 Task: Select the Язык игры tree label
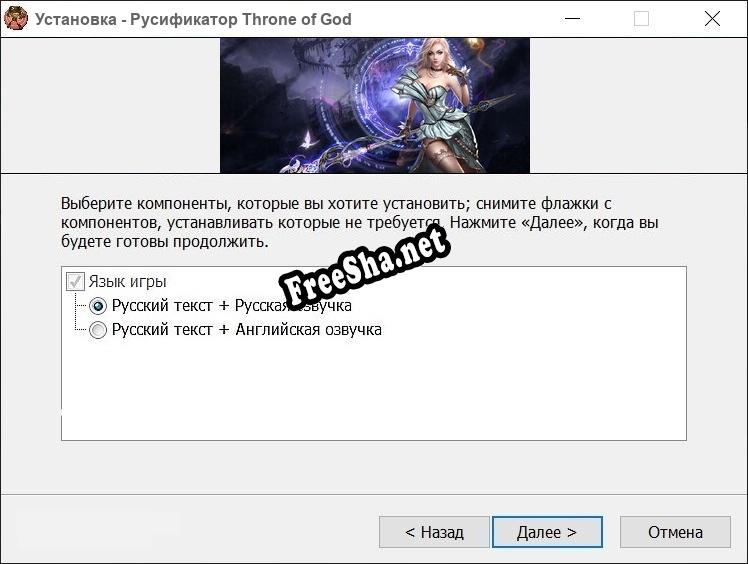pyautogui.click(x=127, y=282)
